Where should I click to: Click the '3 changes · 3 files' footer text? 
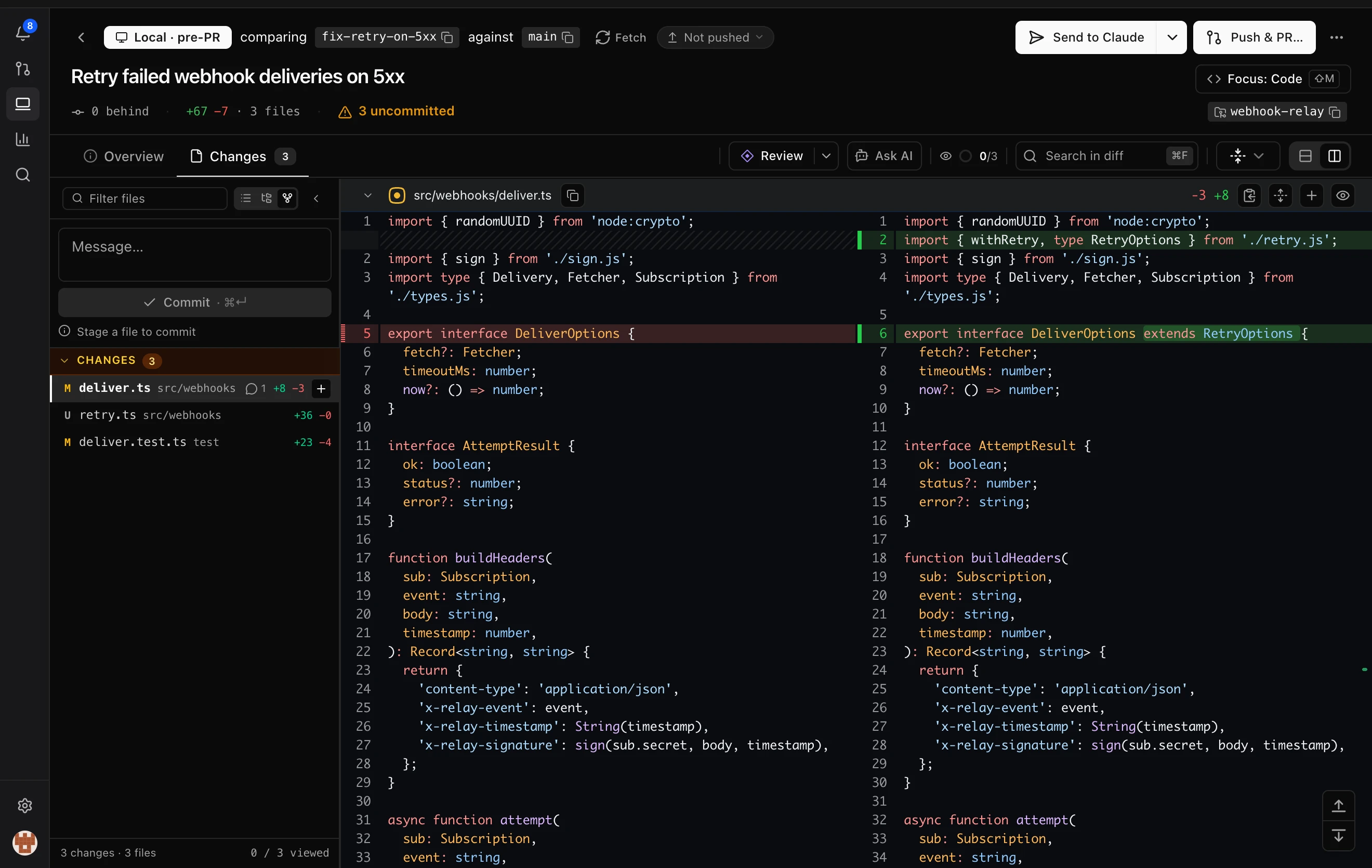(x=108, y=852)
